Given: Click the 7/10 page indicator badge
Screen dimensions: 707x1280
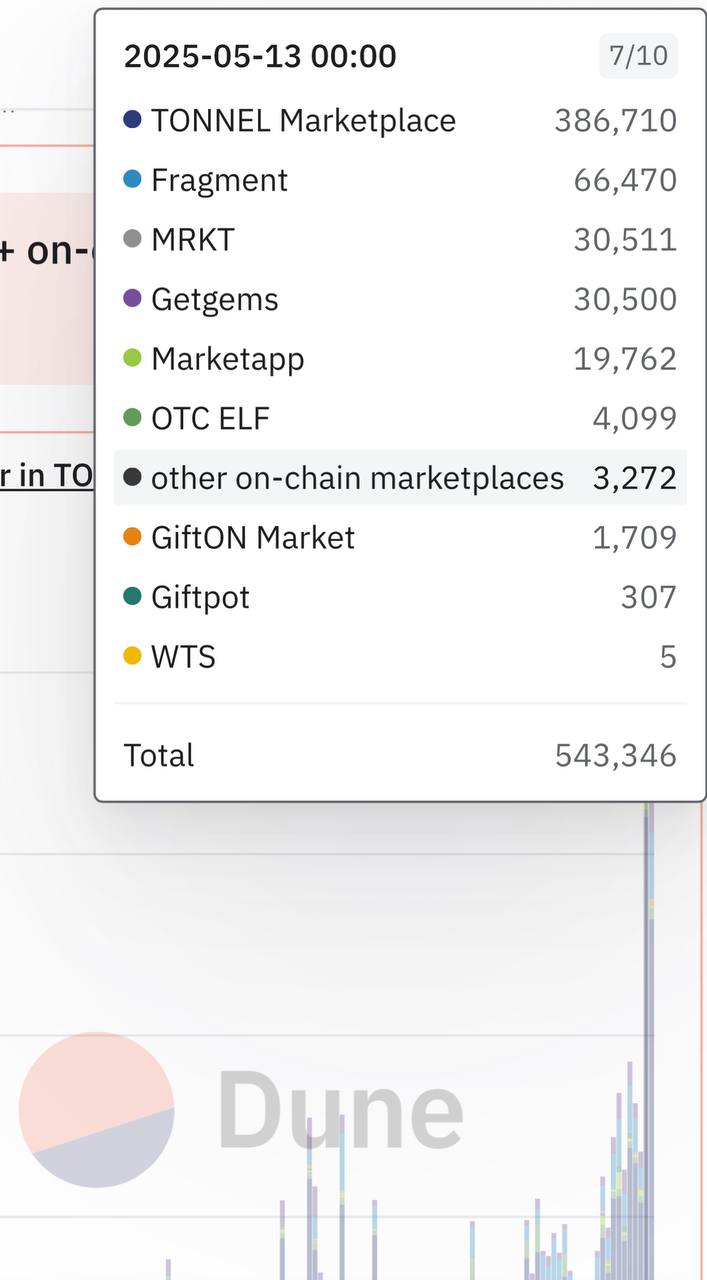Looking at the screenshot, I should pos(638,55).
